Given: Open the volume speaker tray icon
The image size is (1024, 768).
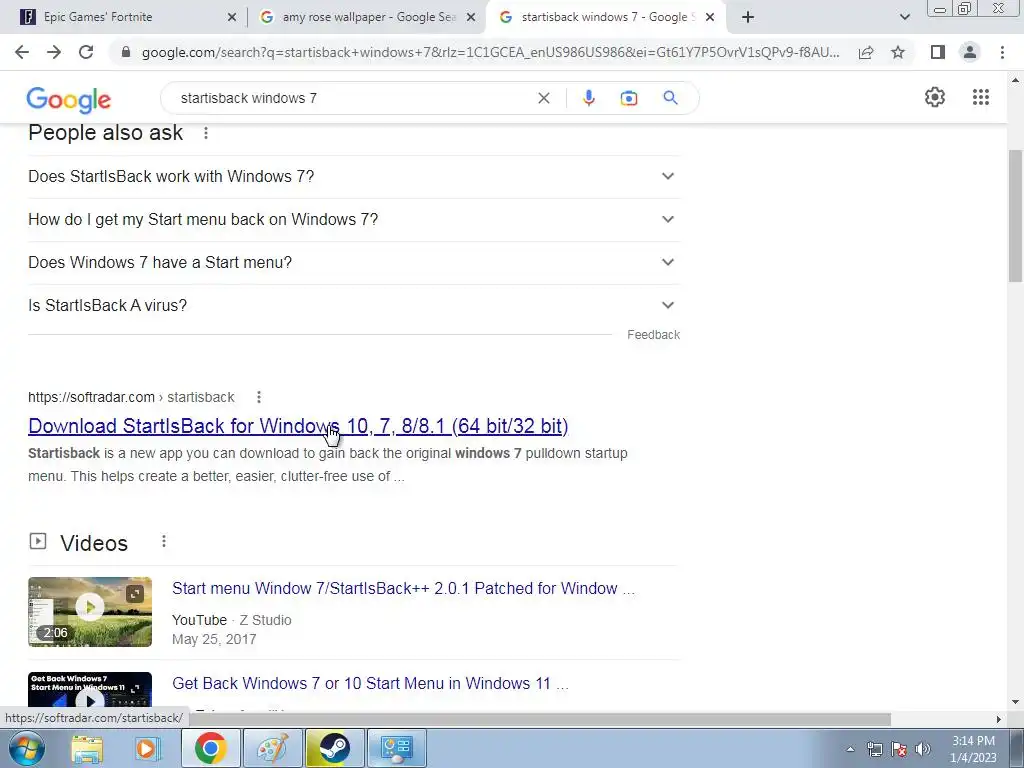Looking at the screenshot, I should point(923,749).
